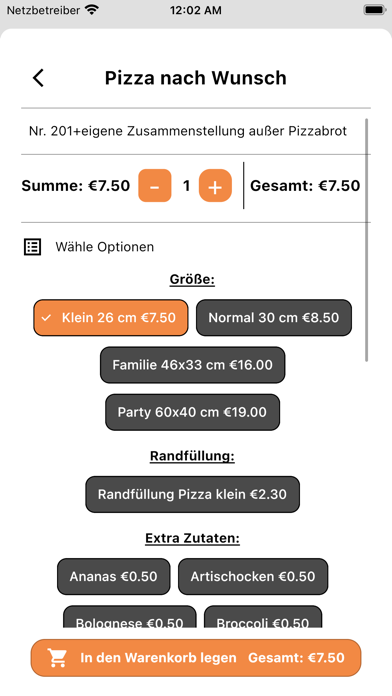Screen dimensions: 392x696
Task: Deselect the Klein 26 cm €7.50 size
Action: tap(111, 317)
